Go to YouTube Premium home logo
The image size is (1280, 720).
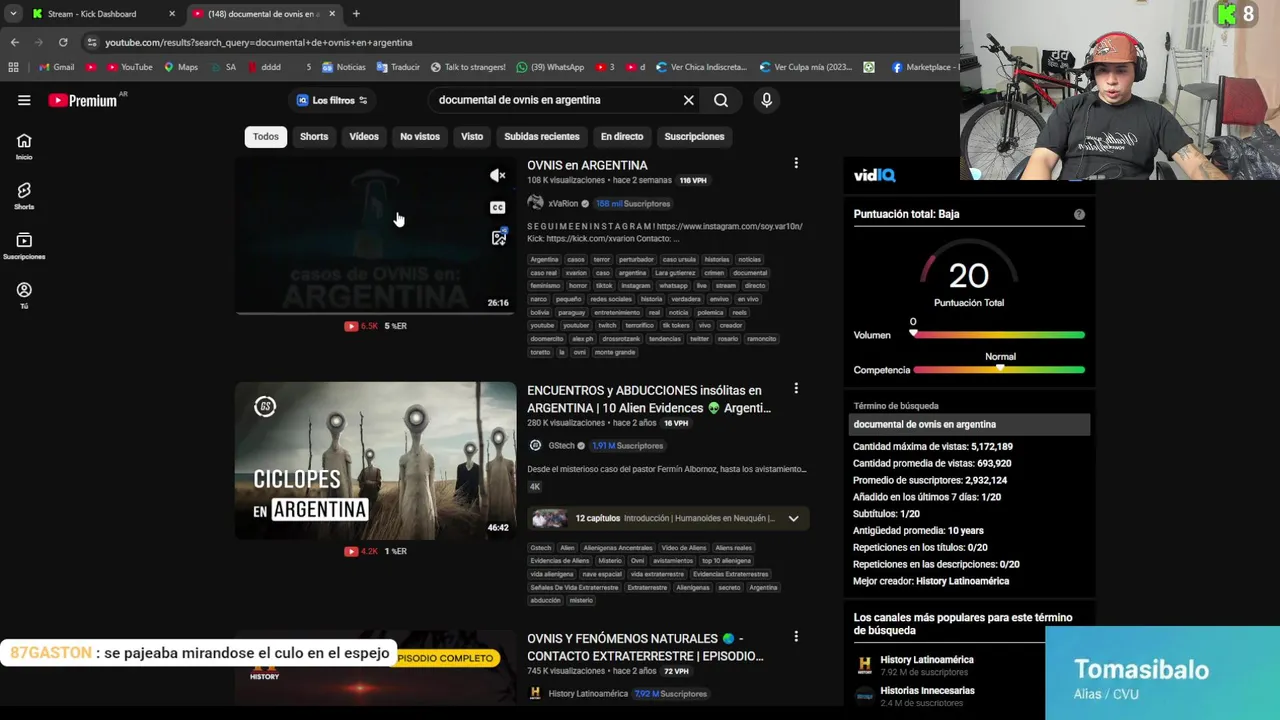83,100
